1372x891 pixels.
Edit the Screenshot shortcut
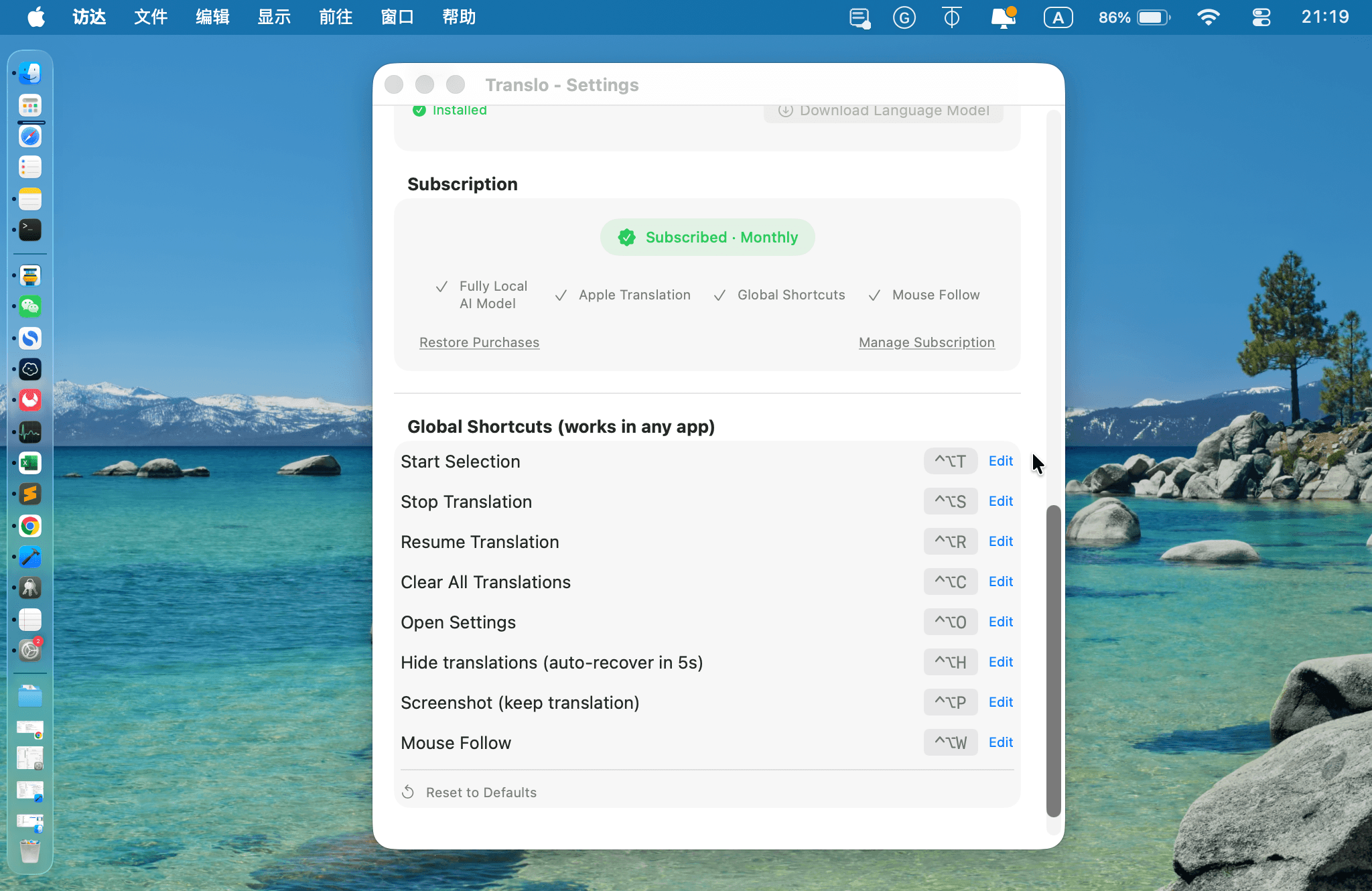pos(1001,702)
